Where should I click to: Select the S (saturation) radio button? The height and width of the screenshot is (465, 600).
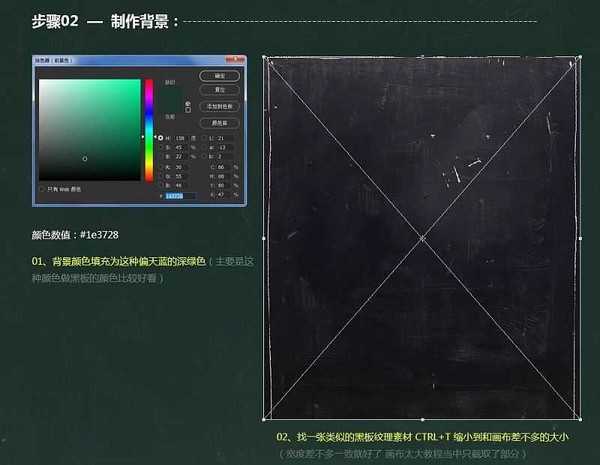161,146
